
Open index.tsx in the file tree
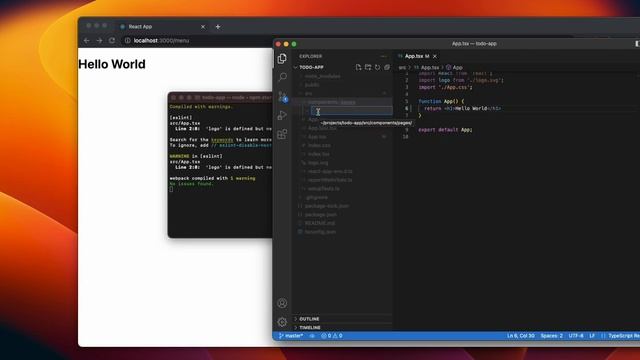319,154
